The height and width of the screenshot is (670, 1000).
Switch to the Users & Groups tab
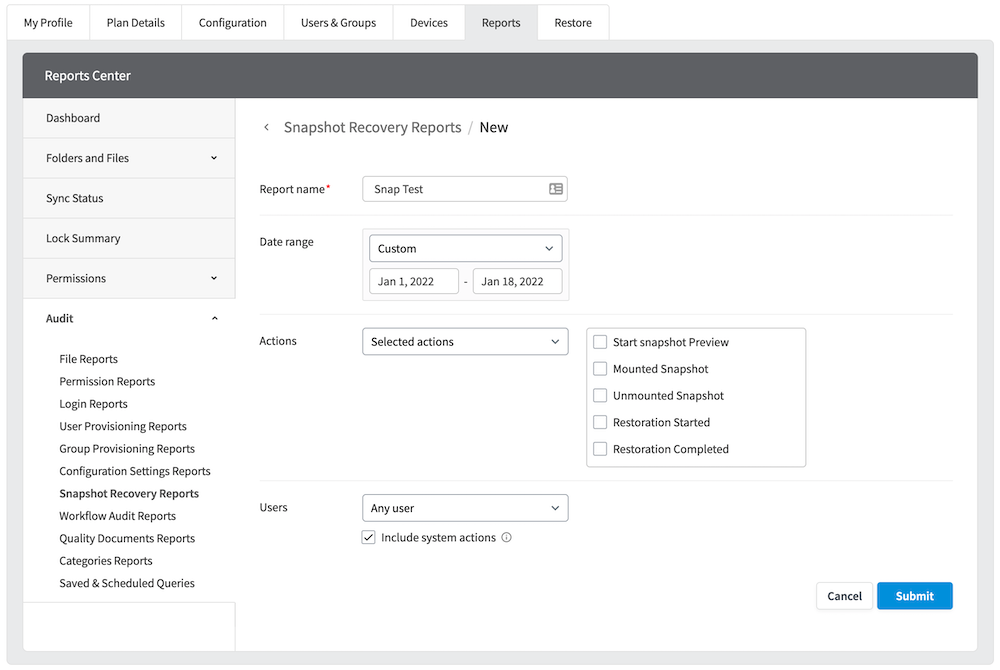[x=337, y=22]
